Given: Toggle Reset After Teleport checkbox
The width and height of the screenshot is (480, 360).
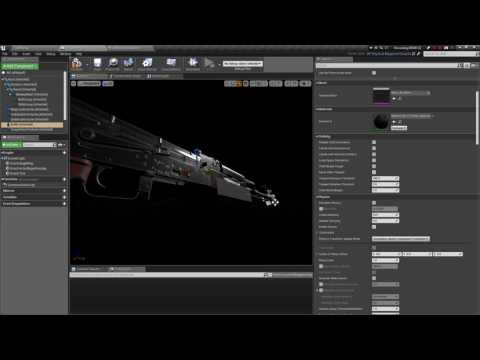Looking at the screenshot, I should (x=374, y=172).
